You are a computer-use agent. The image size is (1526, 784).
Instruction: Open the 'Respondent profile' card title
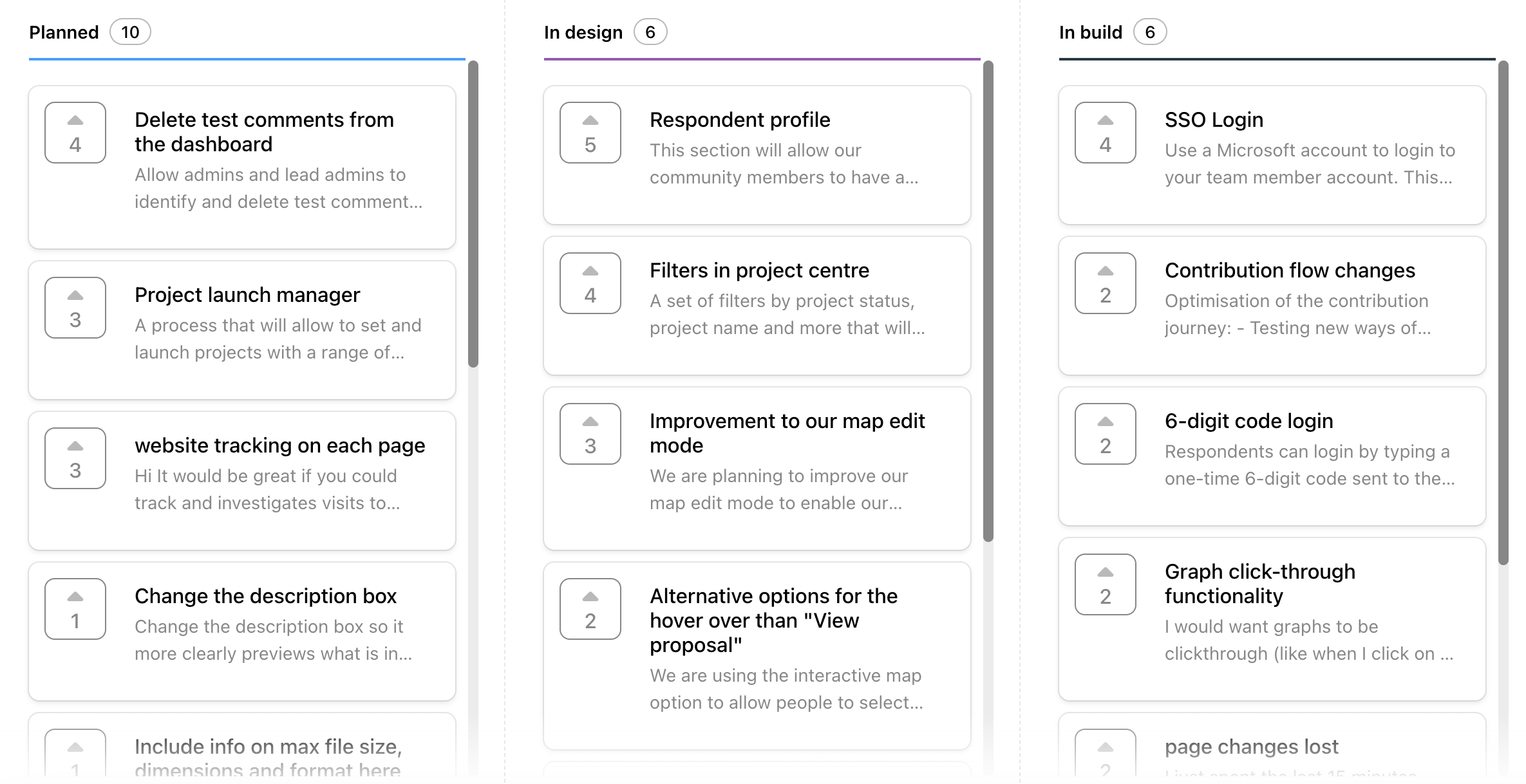(740, 120)
